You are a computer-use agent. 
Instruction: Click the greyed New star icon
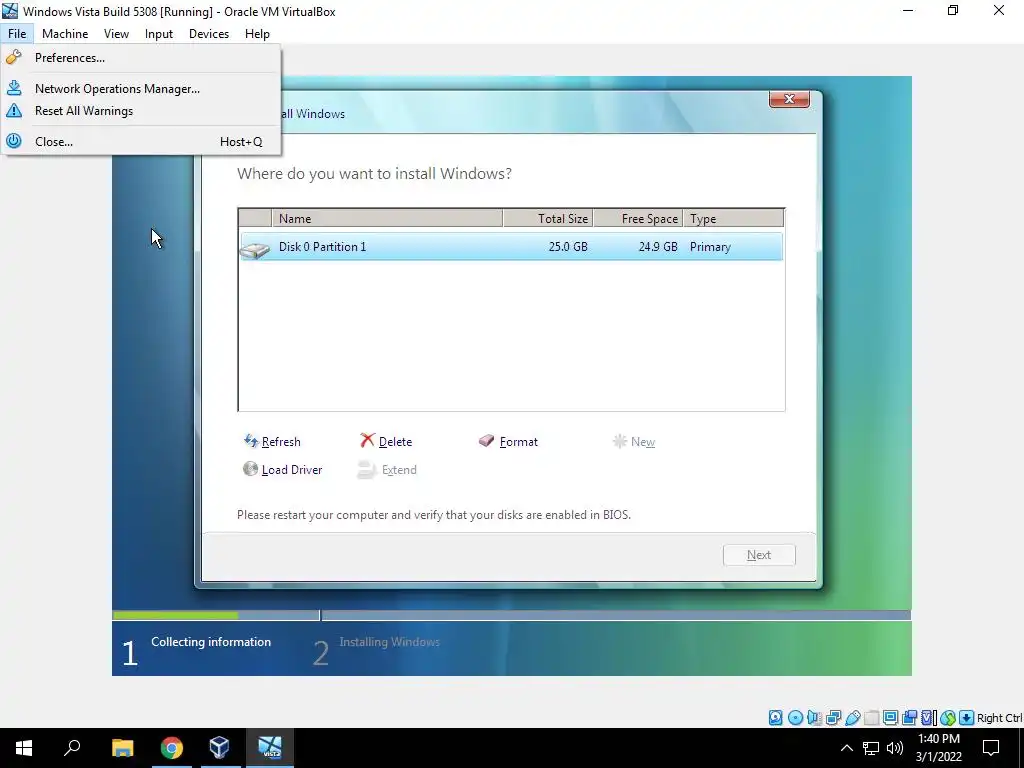[619, 441]
